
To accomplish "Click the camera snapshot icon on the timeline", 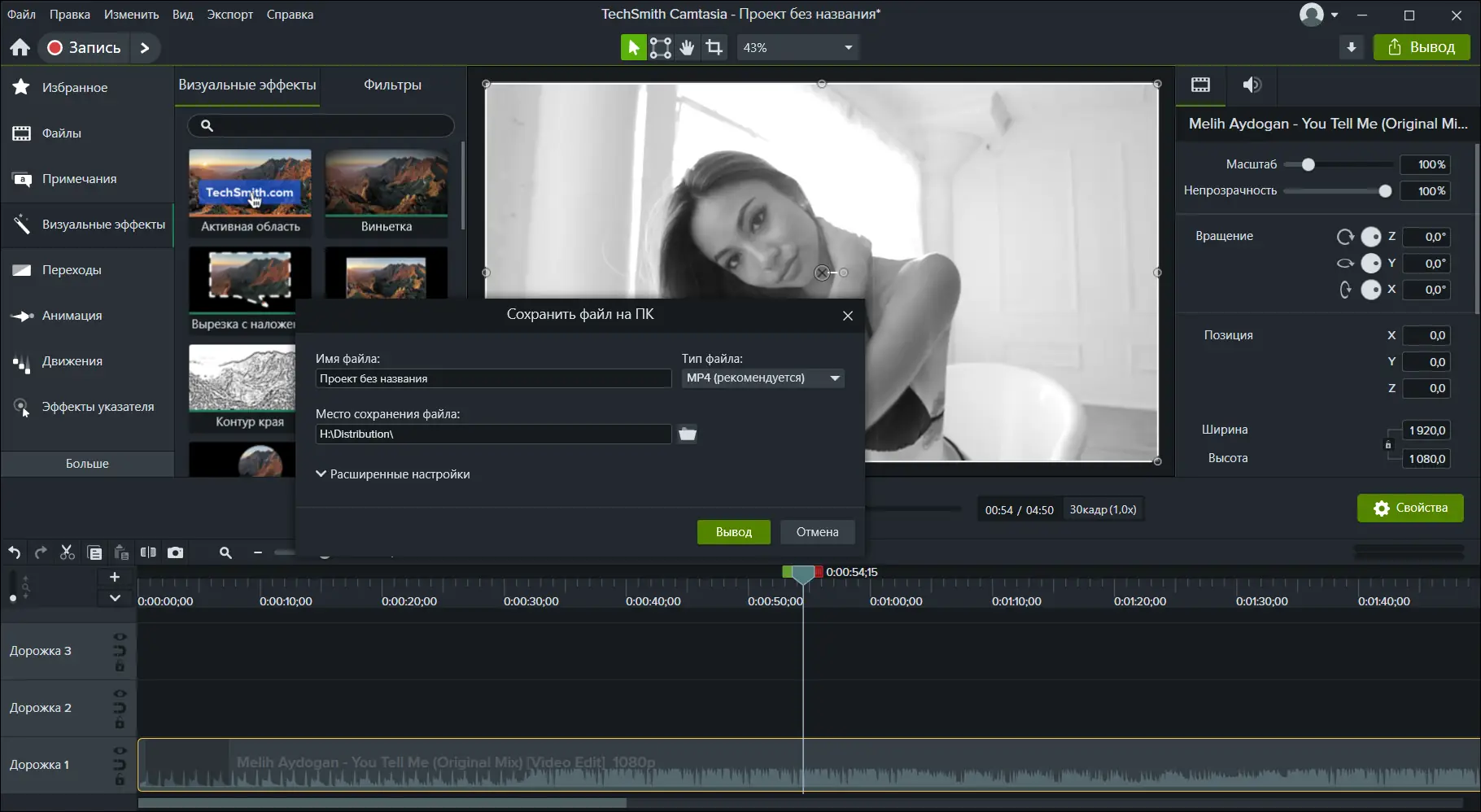I will point(175,553).
